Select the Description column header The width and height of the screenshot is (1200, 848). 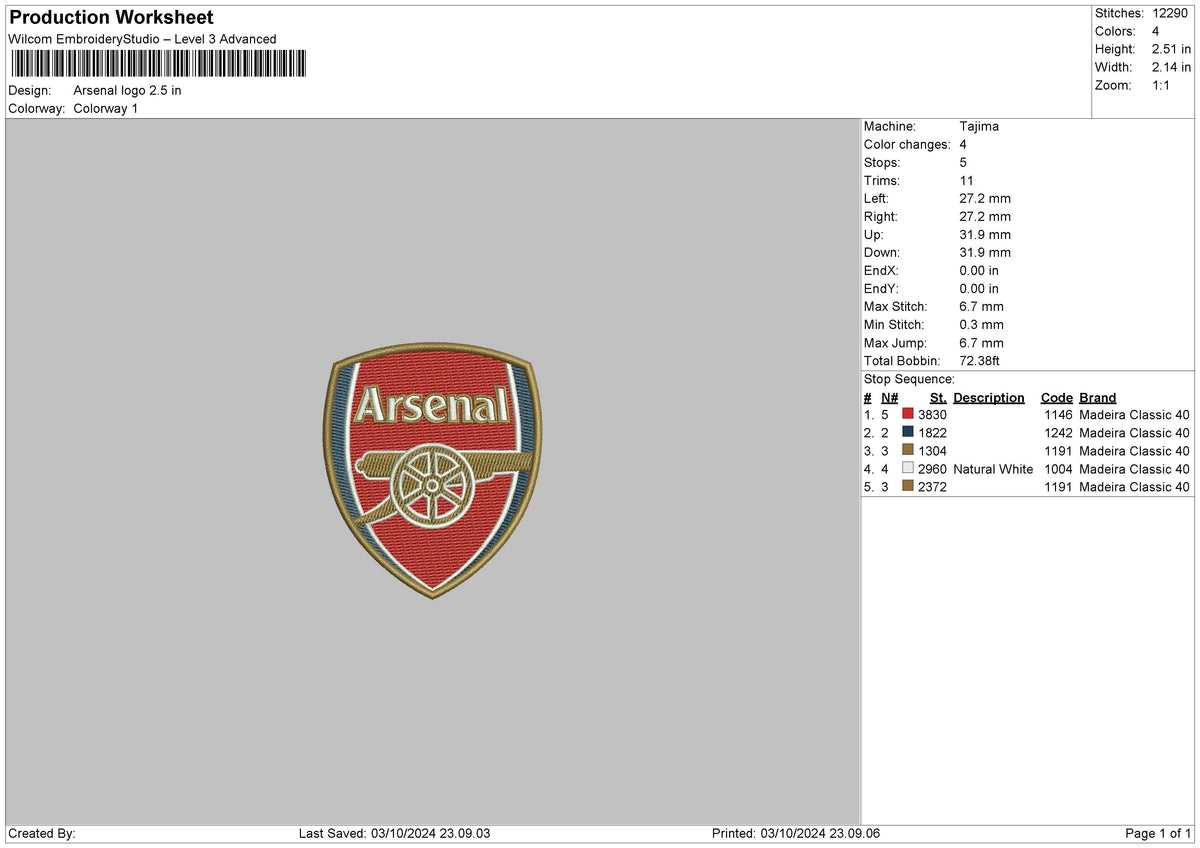click(x=988, y=397)
